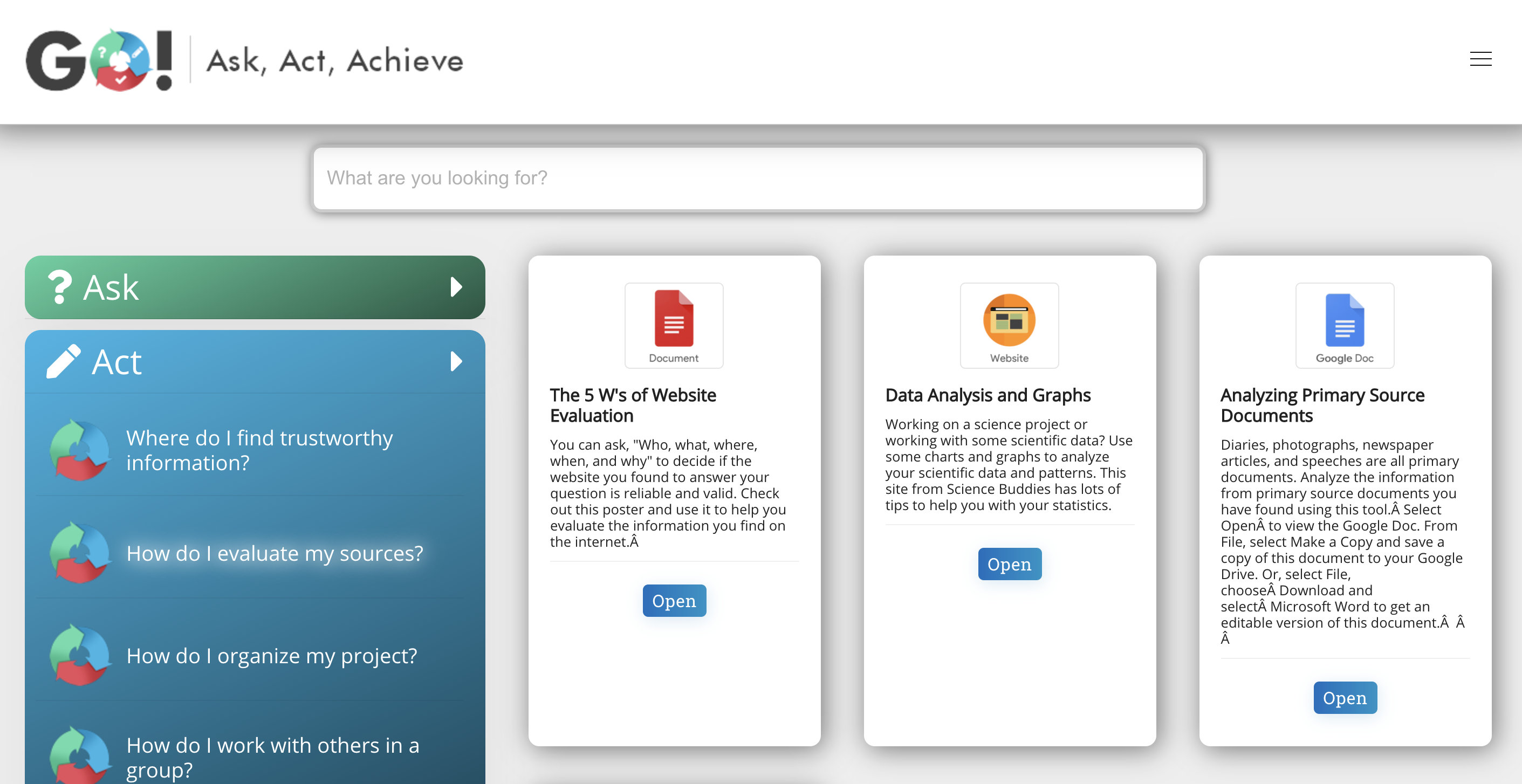
Task: Click 'Data Analysis and Graphs' title
Action: click(988, 395)
